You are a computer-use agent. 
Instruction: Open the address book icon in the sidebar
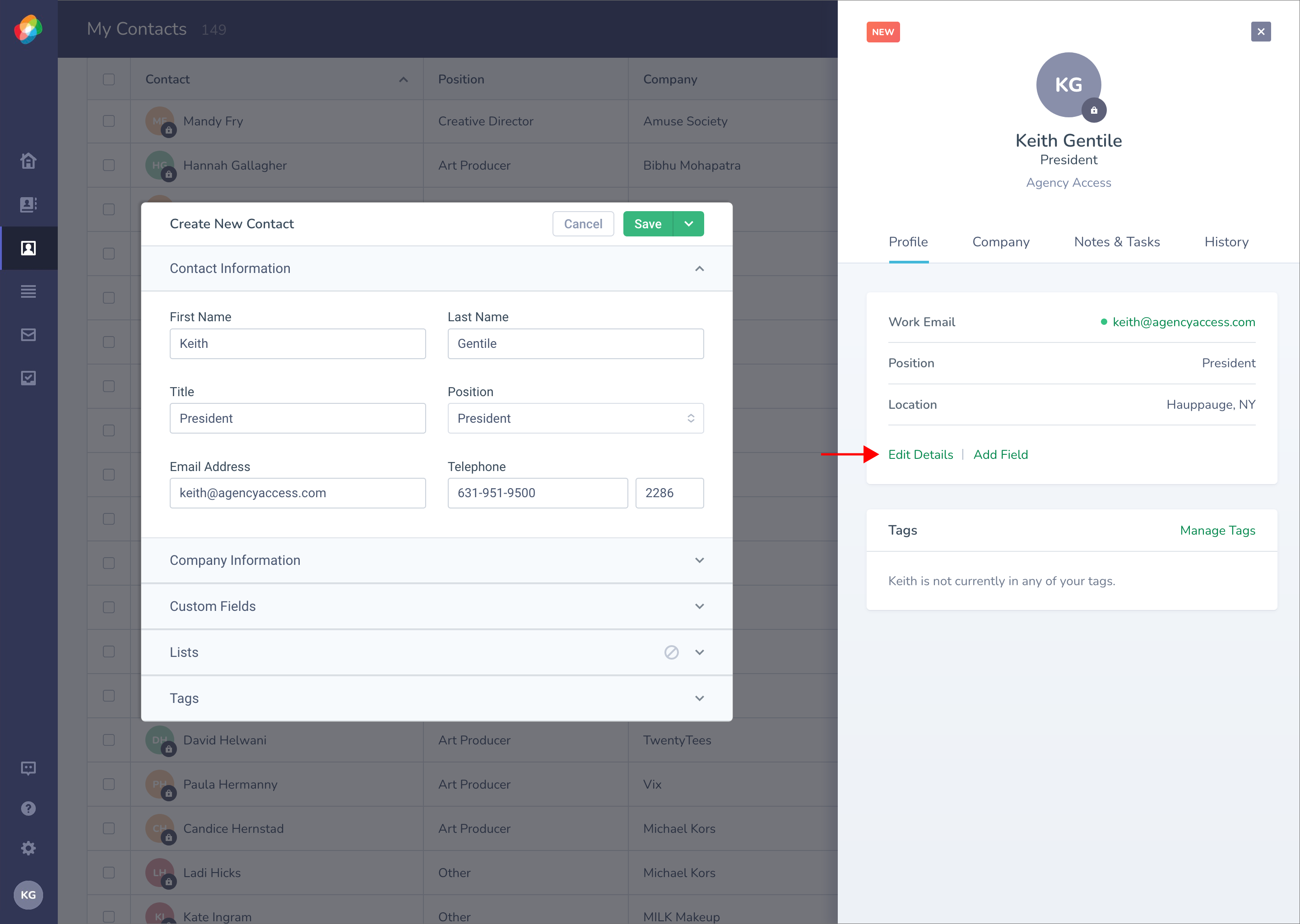click(28, 204)
